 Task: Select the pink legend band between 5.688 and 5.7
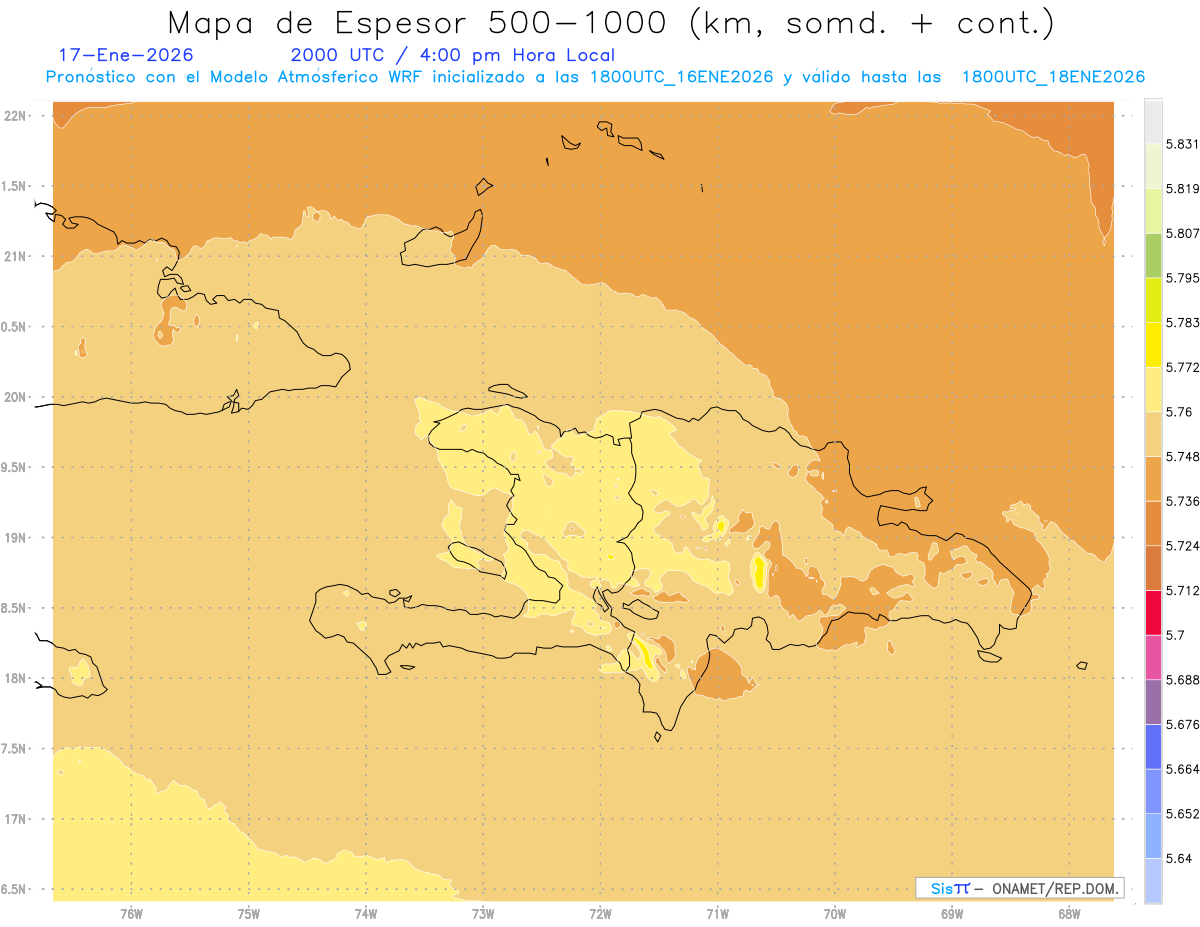point(1153,657)
